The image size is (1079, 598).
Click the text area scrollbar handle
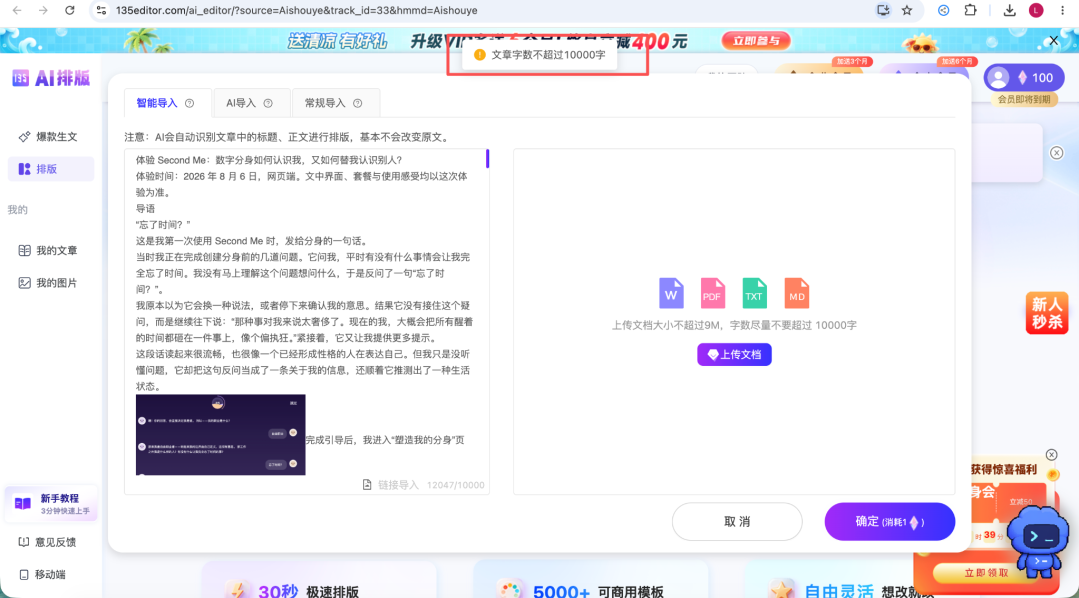(487, 158)
